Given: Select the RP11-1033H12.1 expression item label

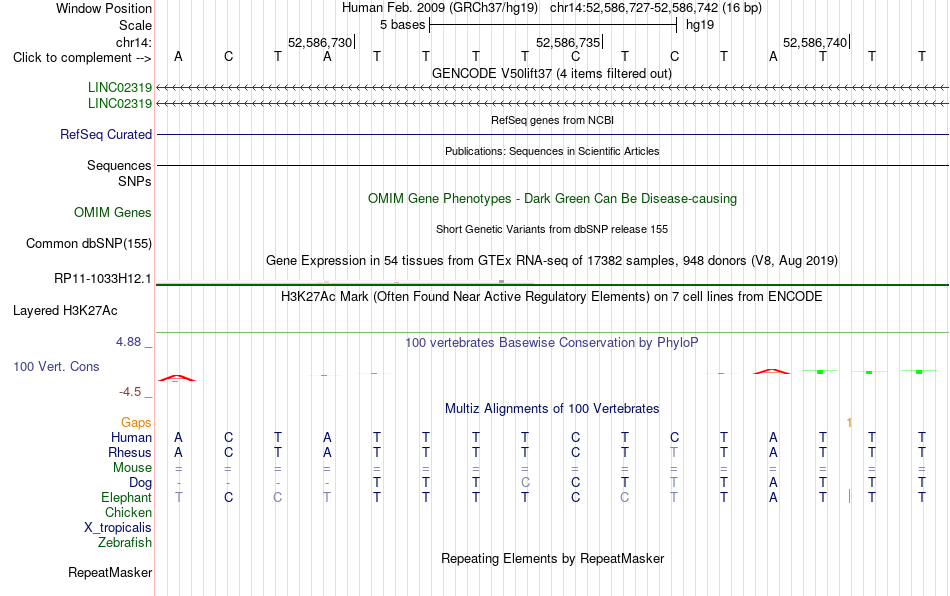Looking at the screenshot, I should 103,279.
